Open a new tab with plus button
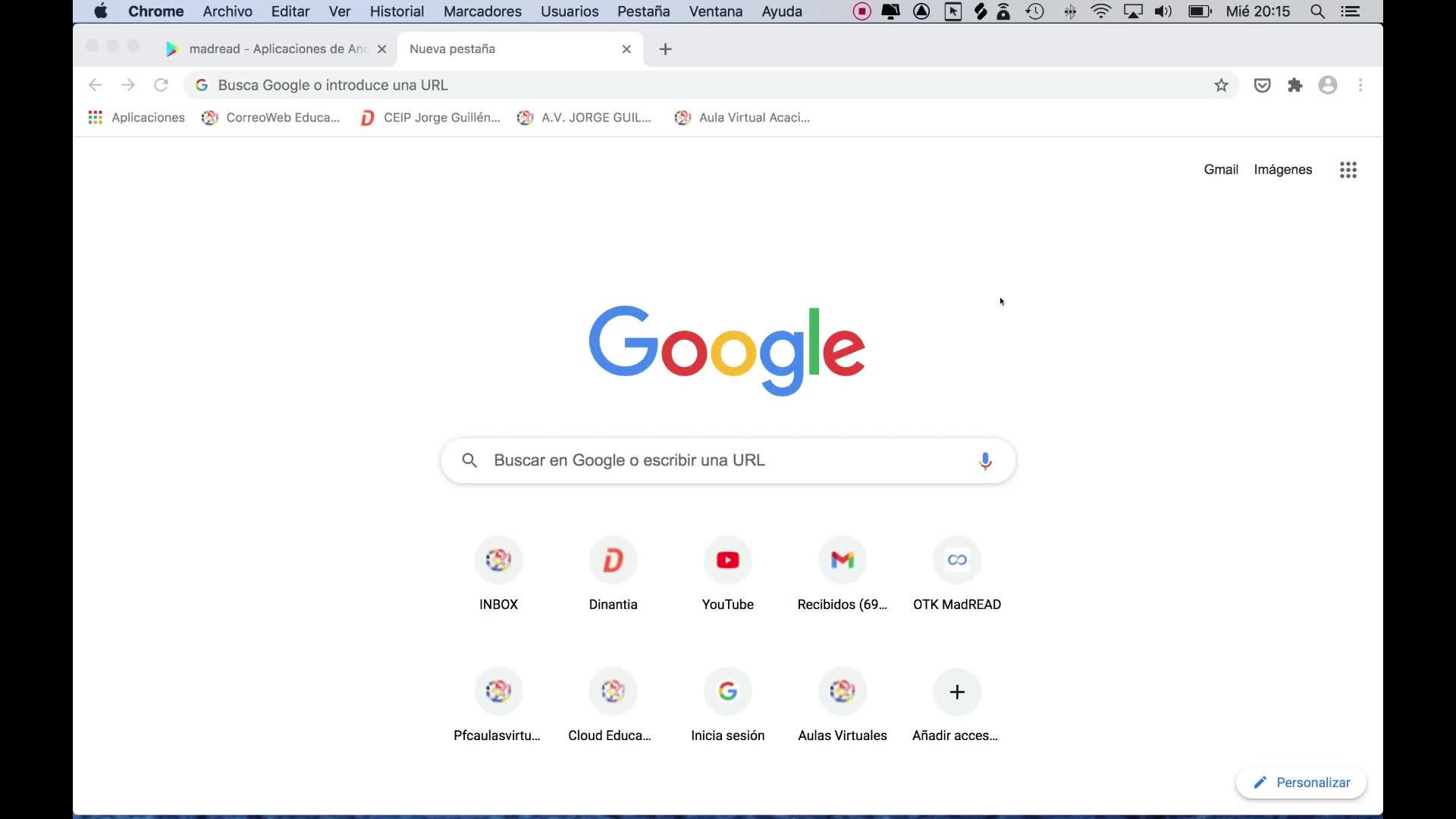 [665, 49]
